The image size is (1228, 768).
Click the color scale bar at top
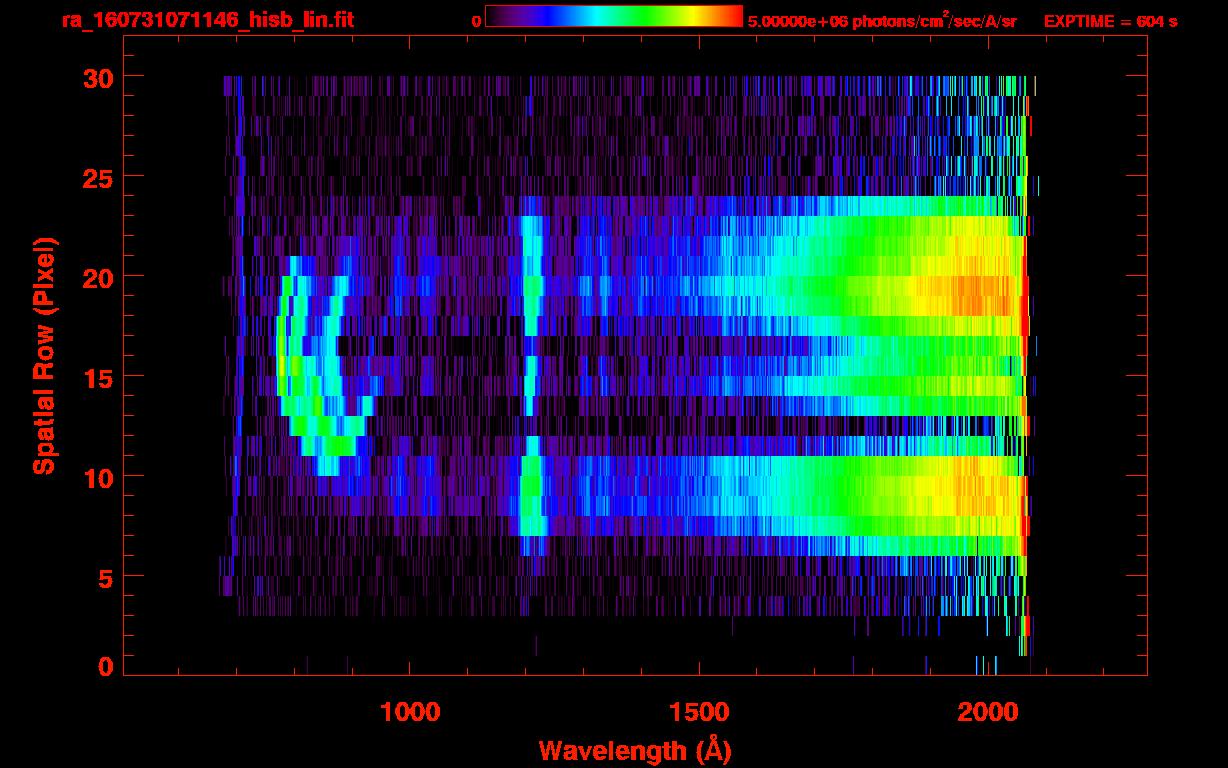point(613,16)
